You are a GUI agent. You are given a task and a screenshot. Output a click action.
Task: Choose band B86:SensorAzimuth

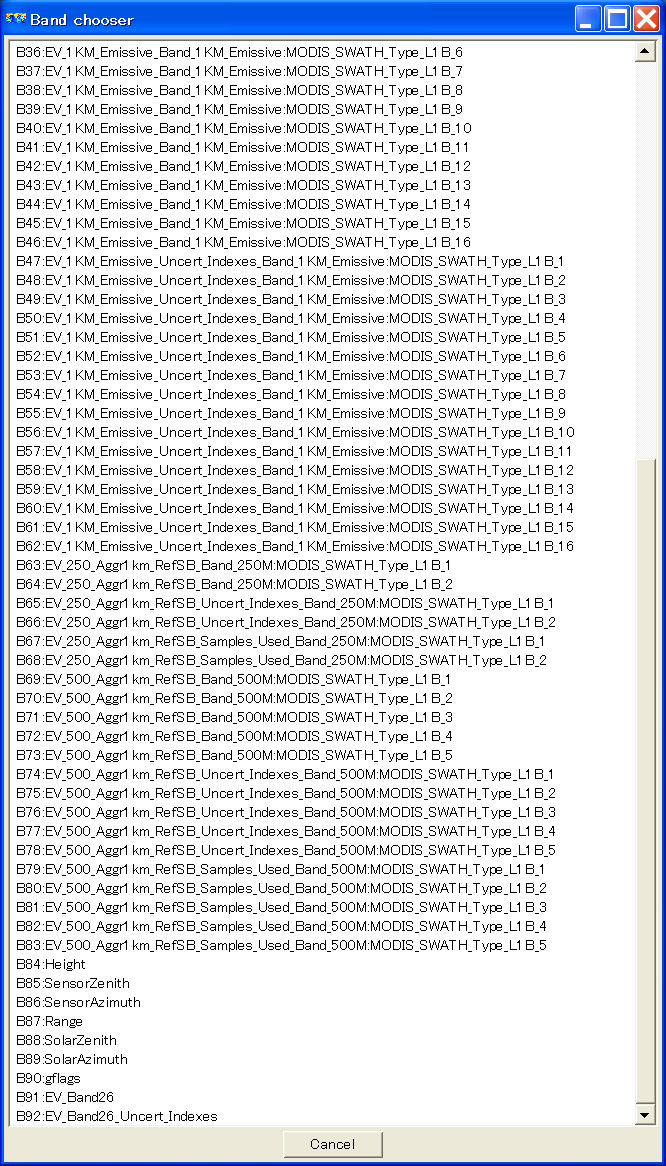(x=78, y=1002)
